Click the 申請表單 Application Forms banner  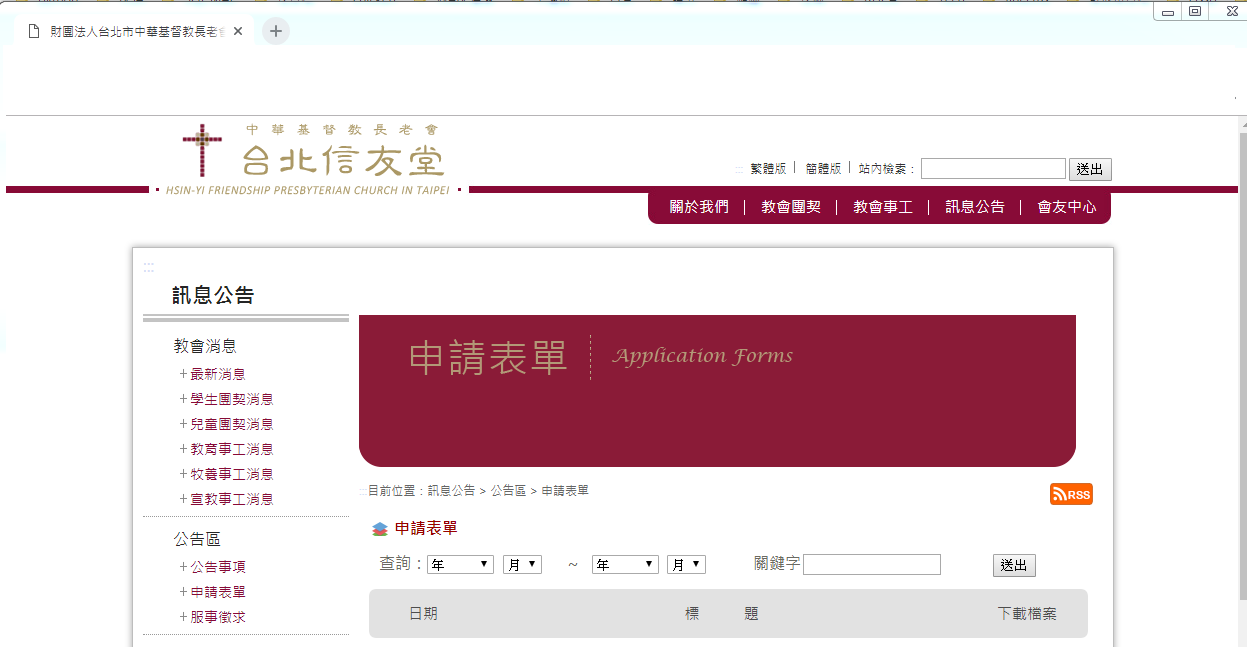[x=717, y=391]
